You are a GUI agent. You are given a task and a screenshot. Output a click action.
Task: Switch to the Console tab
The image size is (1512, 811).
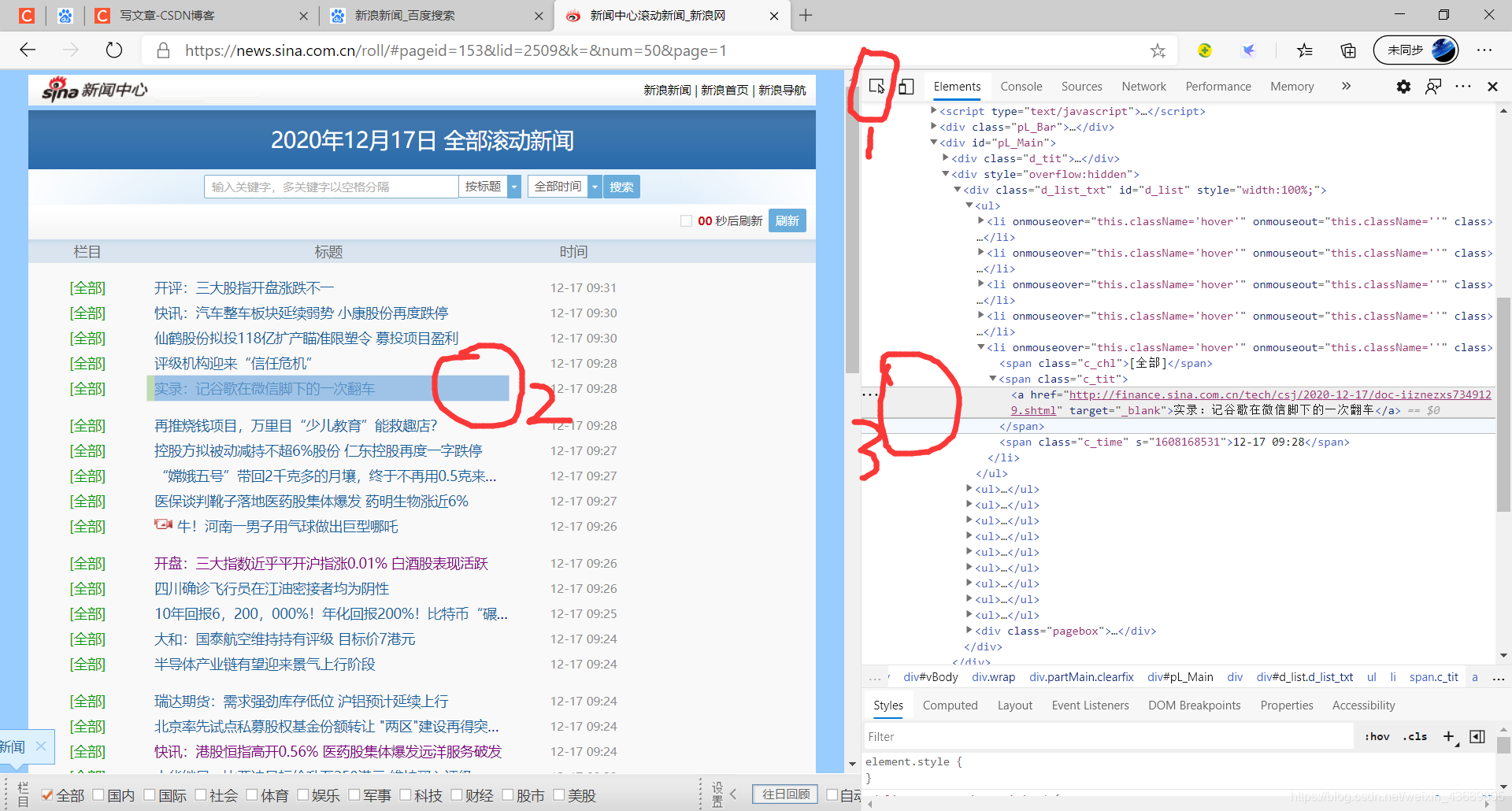click(1021, 87)
